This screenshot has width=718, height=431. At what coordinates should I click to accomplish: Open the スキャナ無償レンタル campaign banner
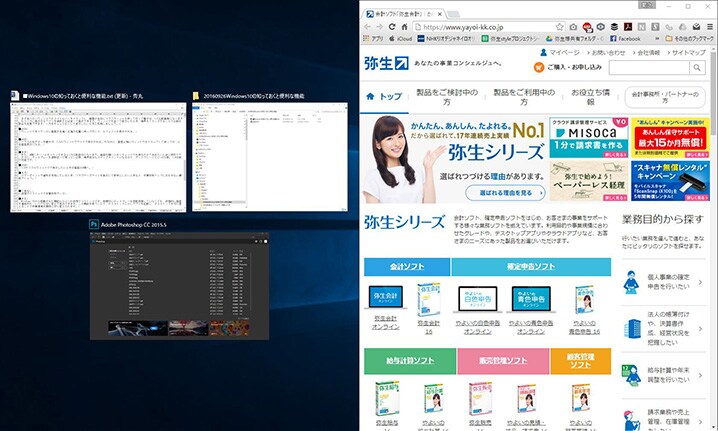coord(670,180)
